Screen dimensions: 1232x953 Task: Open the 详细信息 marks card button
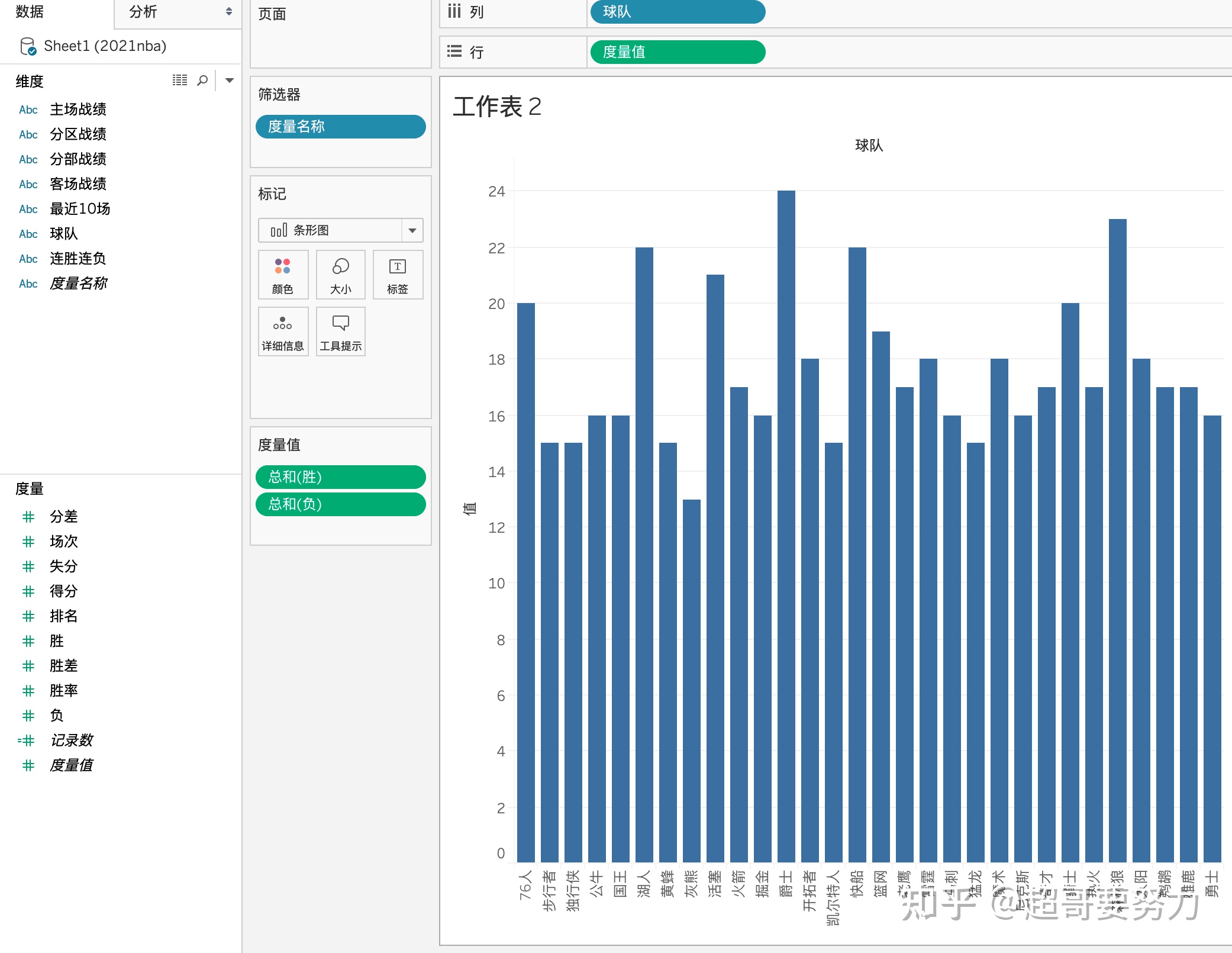point(283,331)
